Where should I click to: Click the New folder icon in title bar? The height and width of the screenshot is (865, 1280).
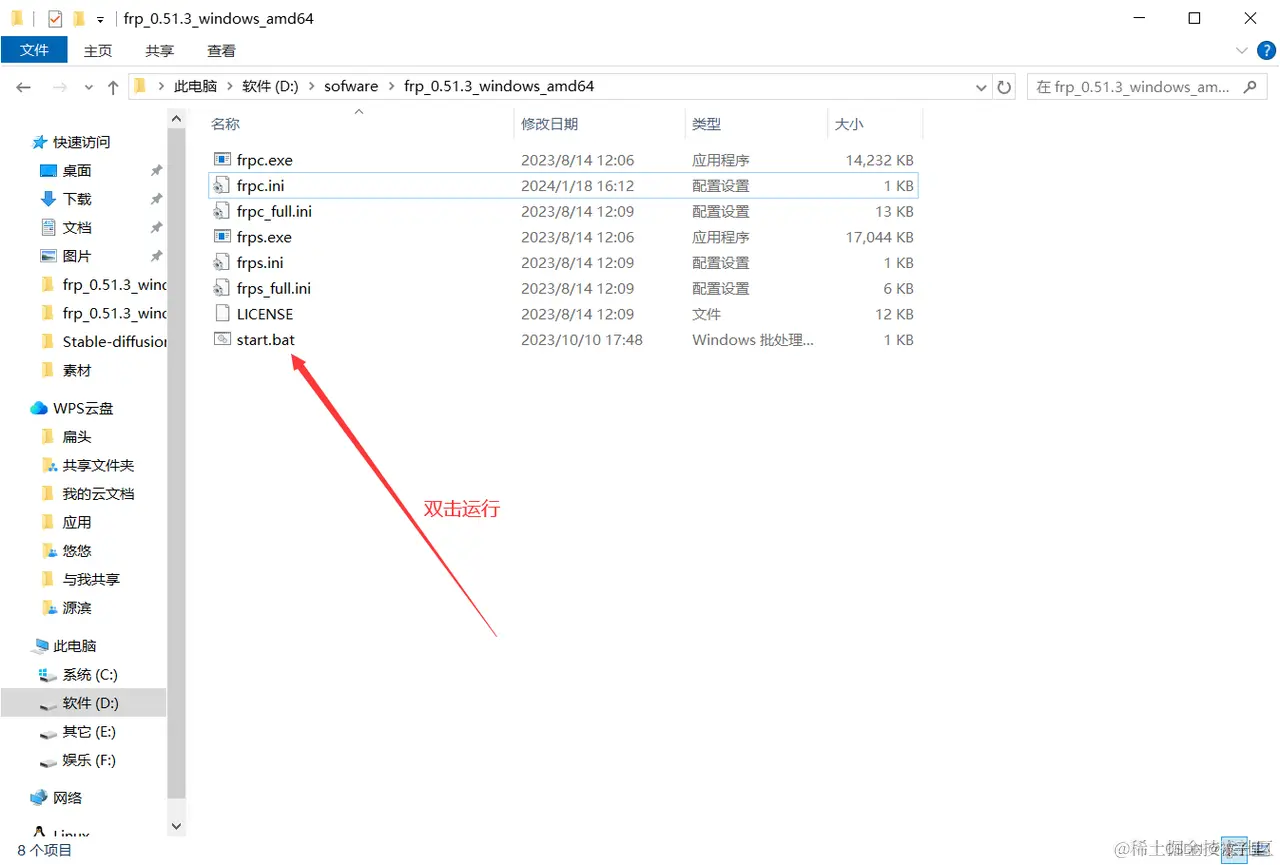(79, 18)
